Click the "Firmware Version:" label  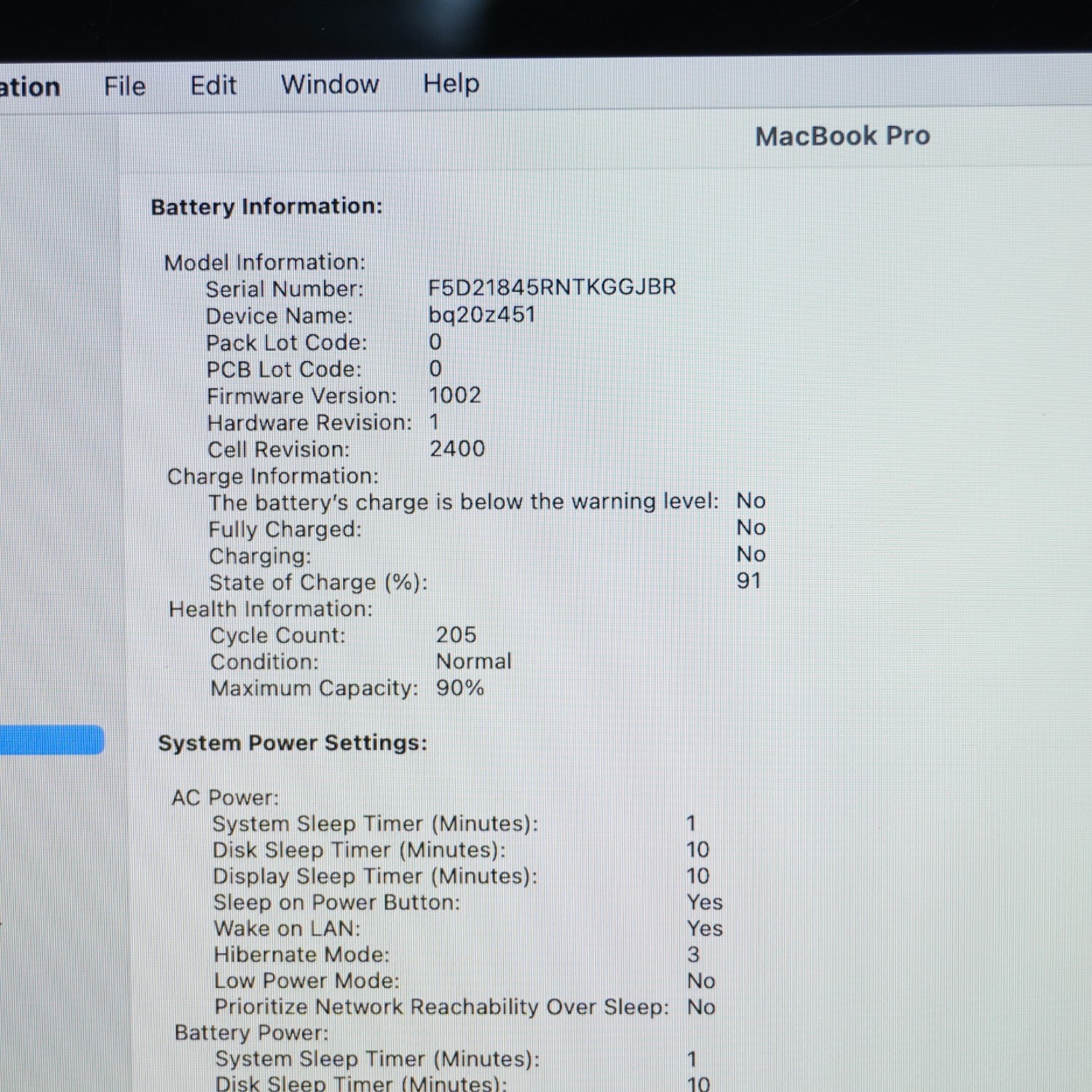302,396
